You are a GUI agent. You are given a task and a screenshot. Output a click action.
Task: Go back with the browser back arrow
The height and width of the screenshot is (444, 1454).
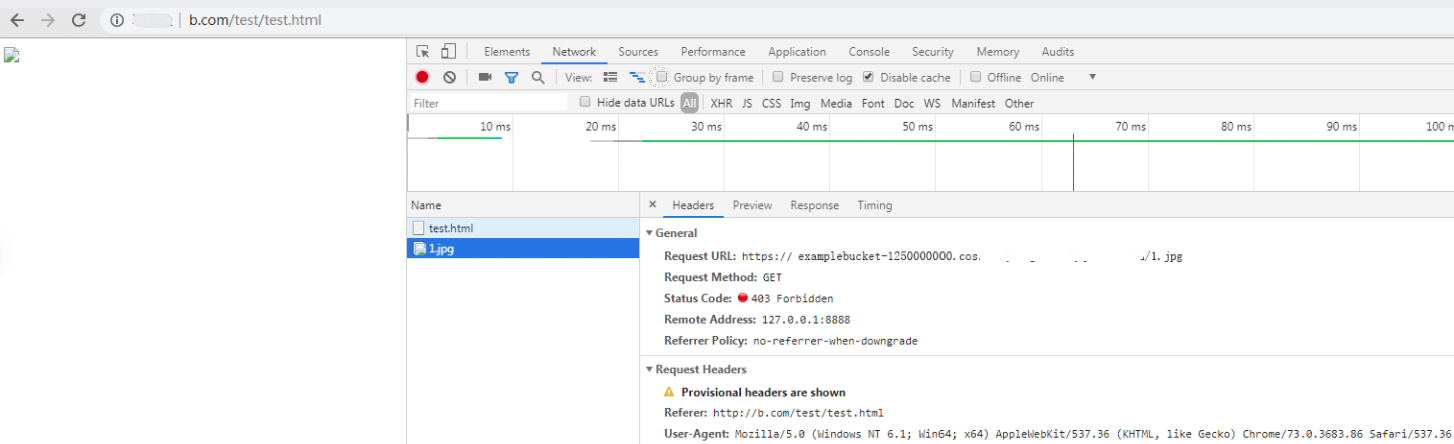pyautogui.click(x=16, y=20)
